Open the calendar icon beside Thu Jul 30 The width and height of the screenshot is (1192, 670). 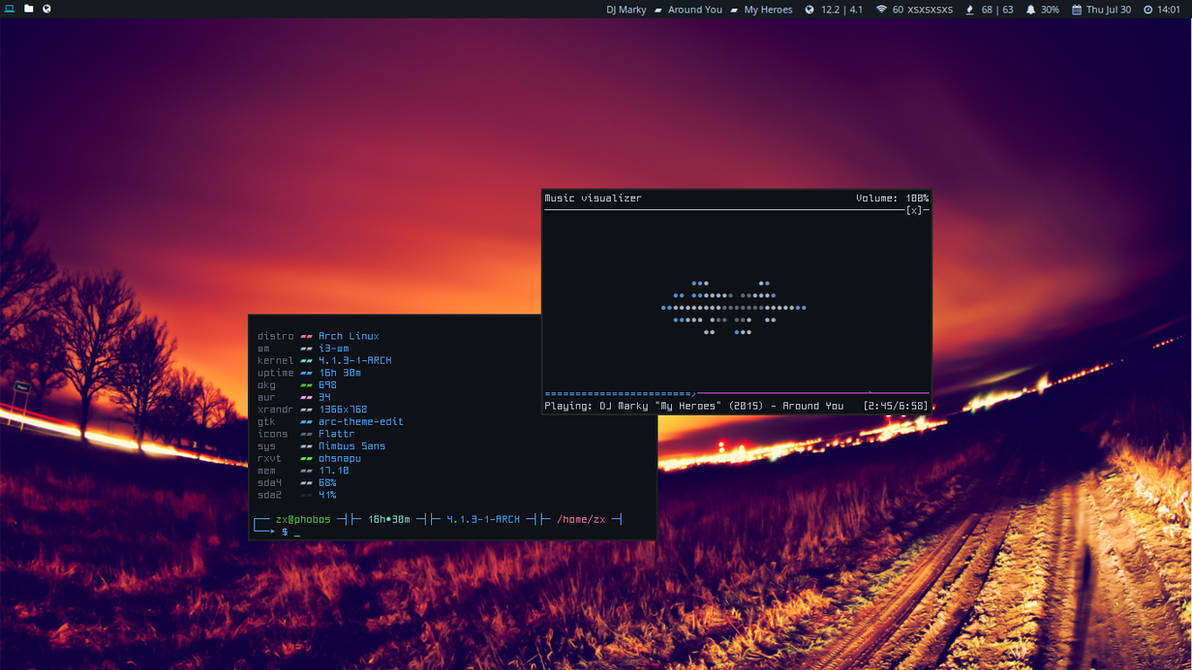point(1076,10)
